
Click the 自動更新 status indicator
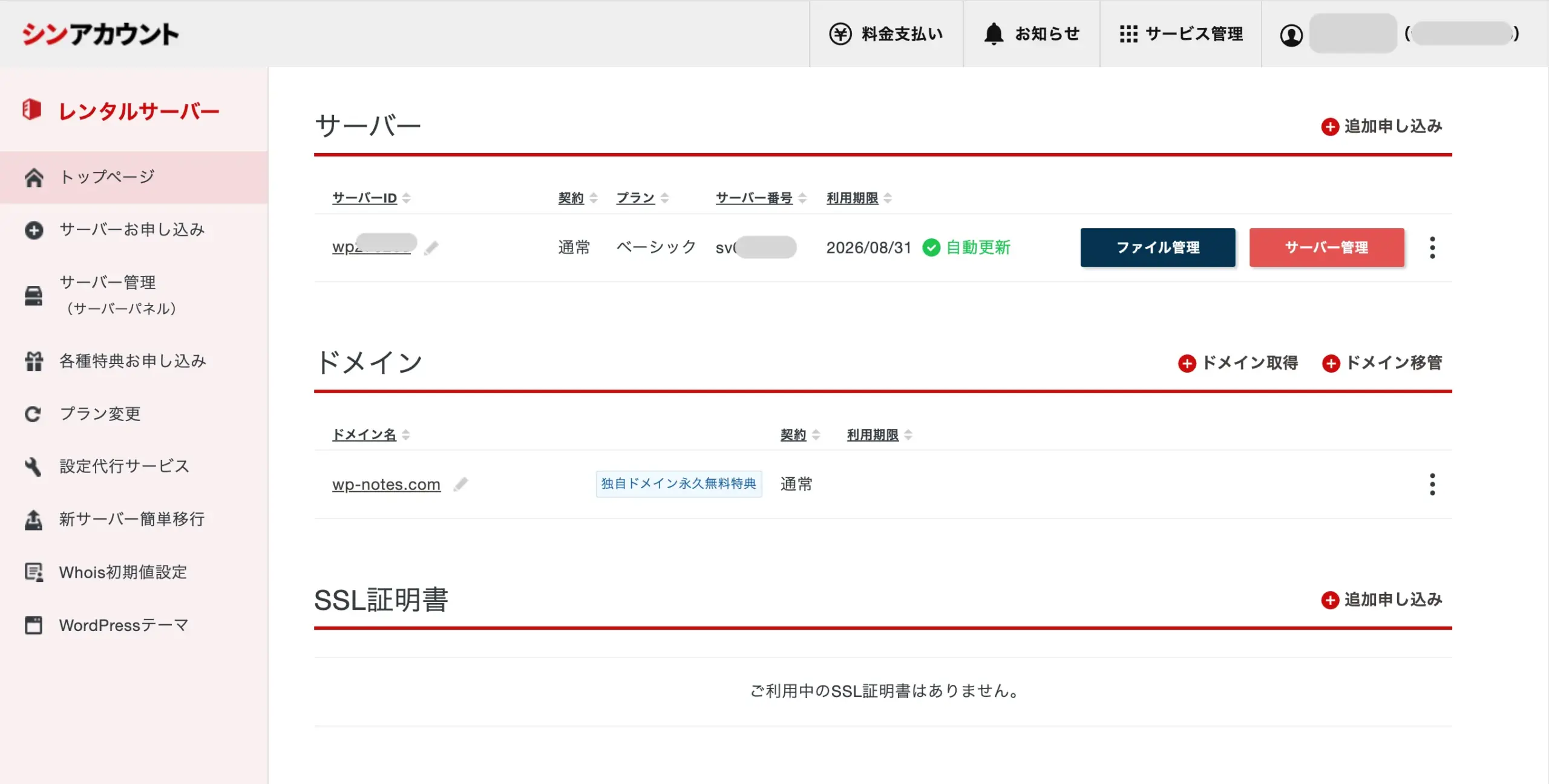point(967,247)
